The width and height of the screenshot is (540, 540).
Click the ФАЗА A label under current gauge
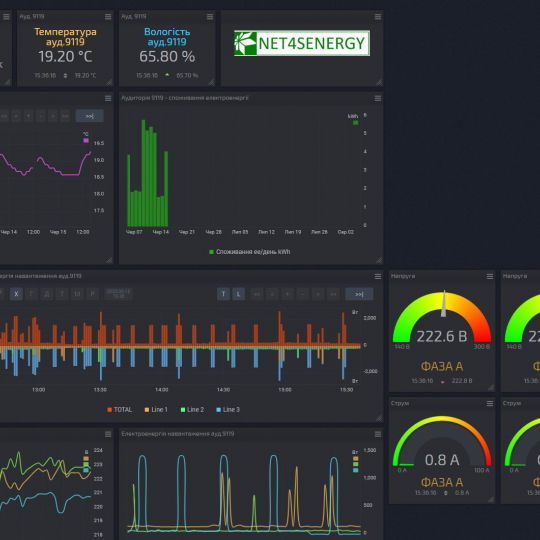(442, 482)
